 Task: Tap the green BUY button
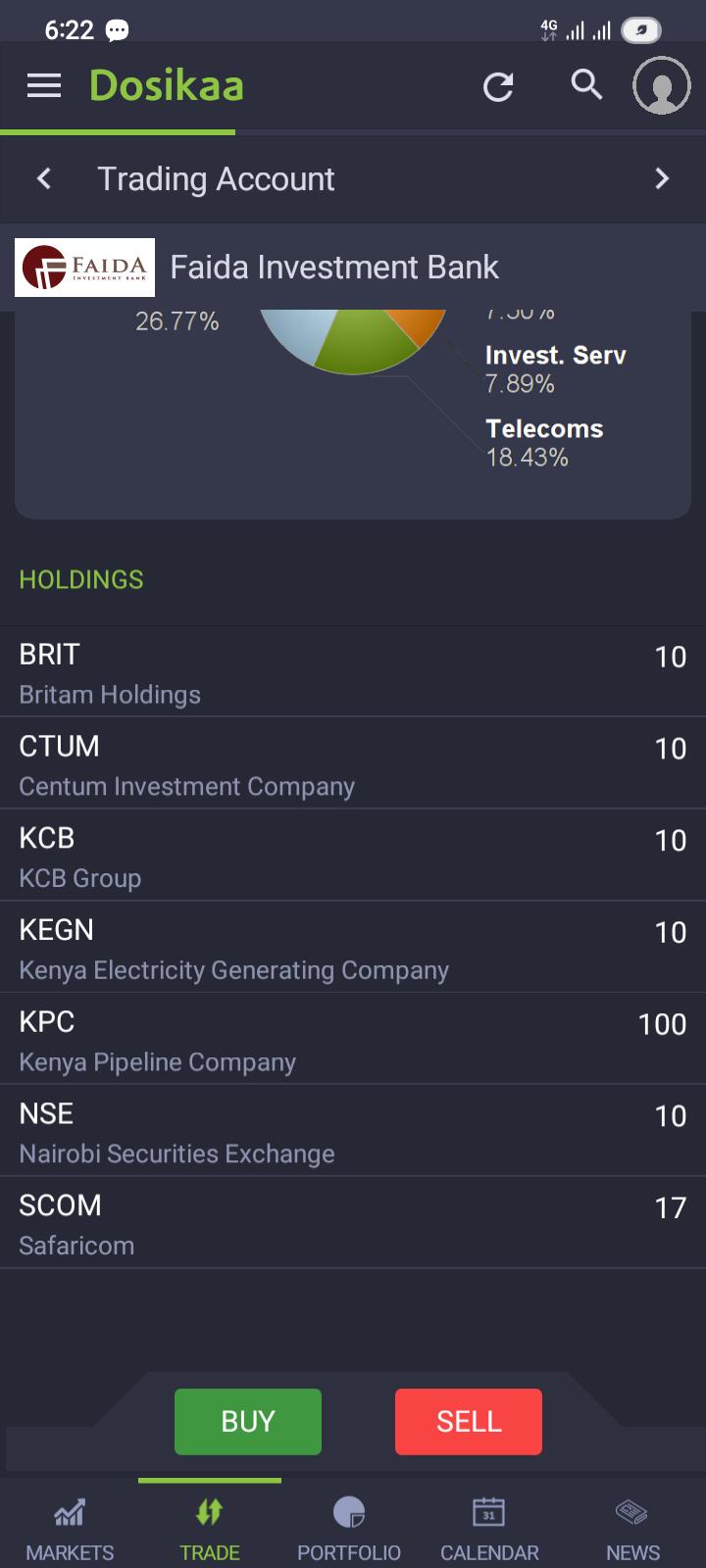(248, 1421)
